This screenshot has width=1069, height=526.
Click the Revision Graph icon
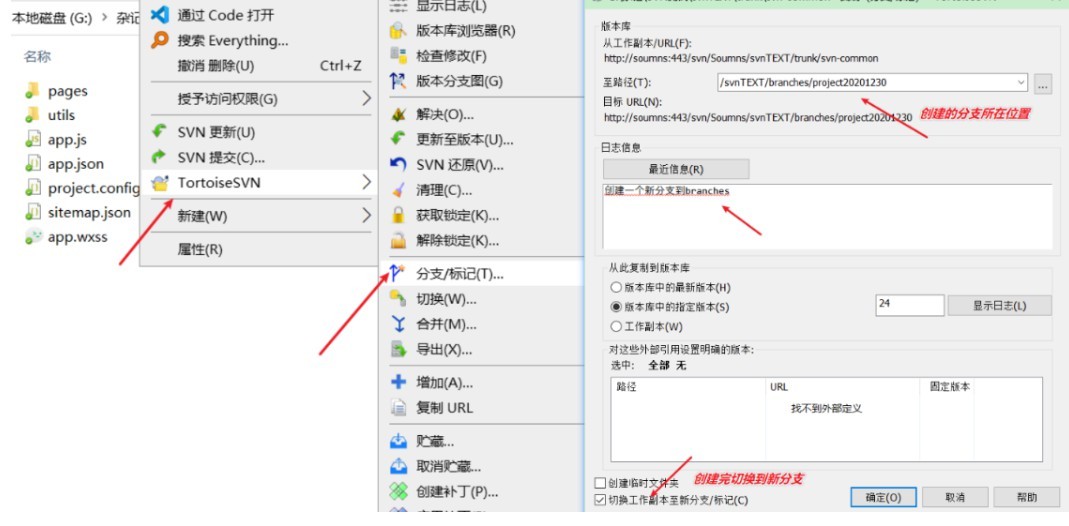(x=397, y=81)
